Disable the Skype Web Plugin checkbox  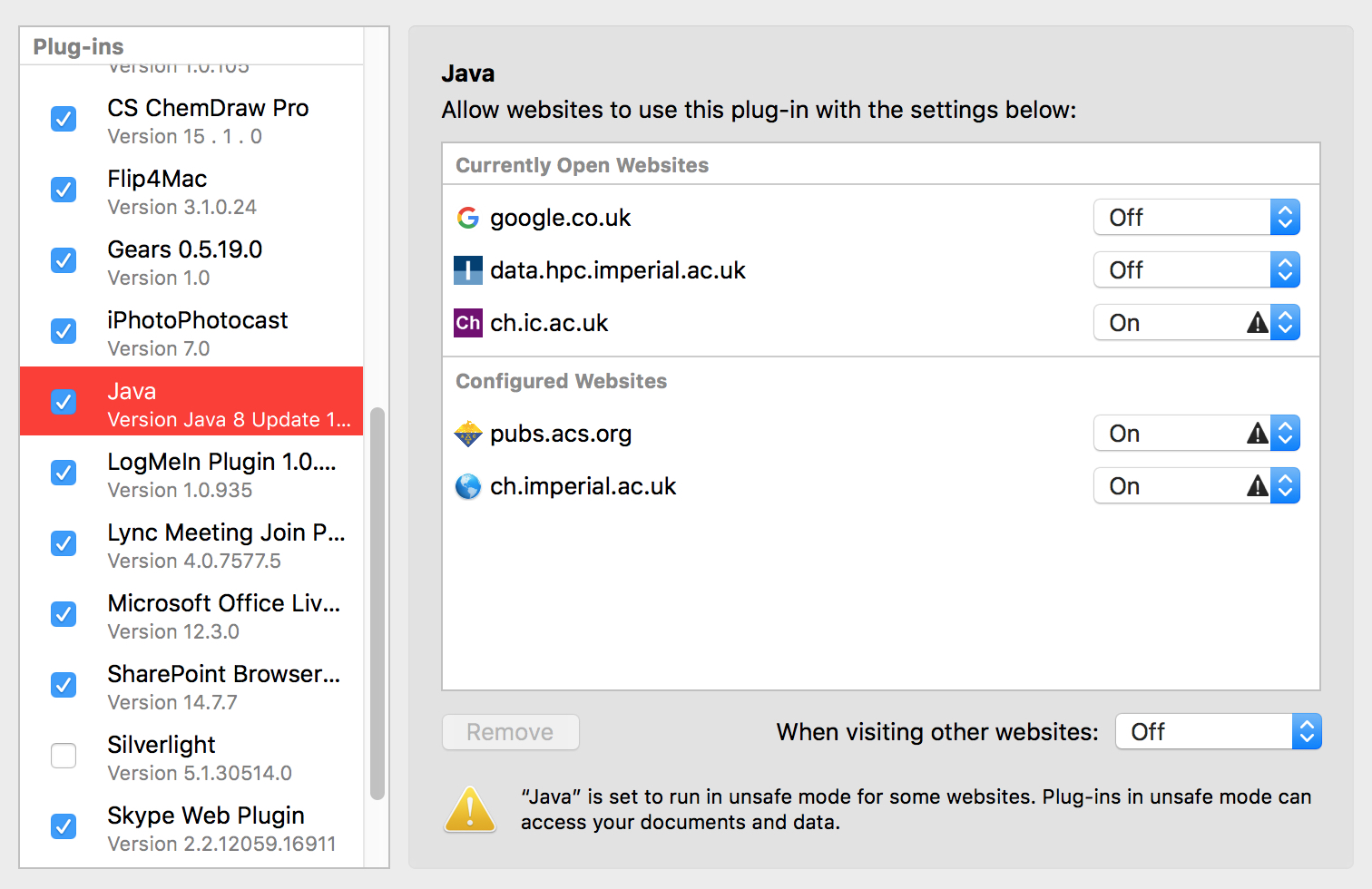(x=64, y=826)
